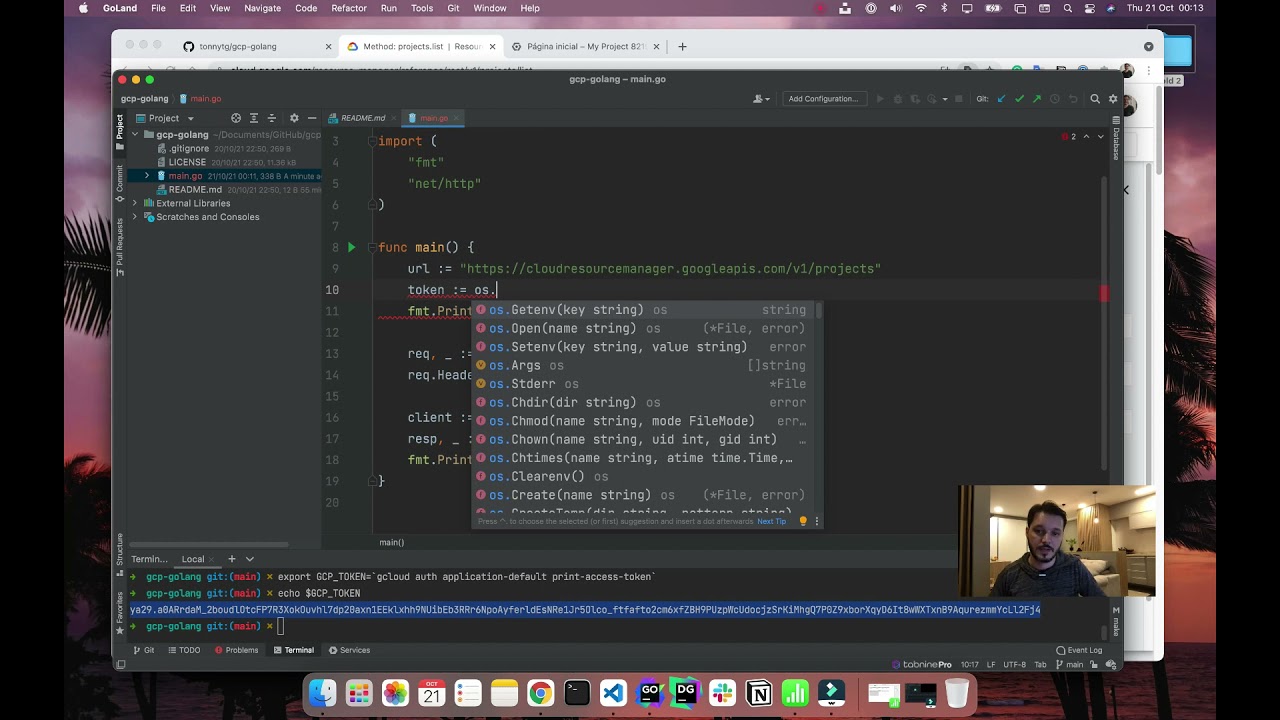Open terminal tabs dropdown arrow

pos(250,559)
